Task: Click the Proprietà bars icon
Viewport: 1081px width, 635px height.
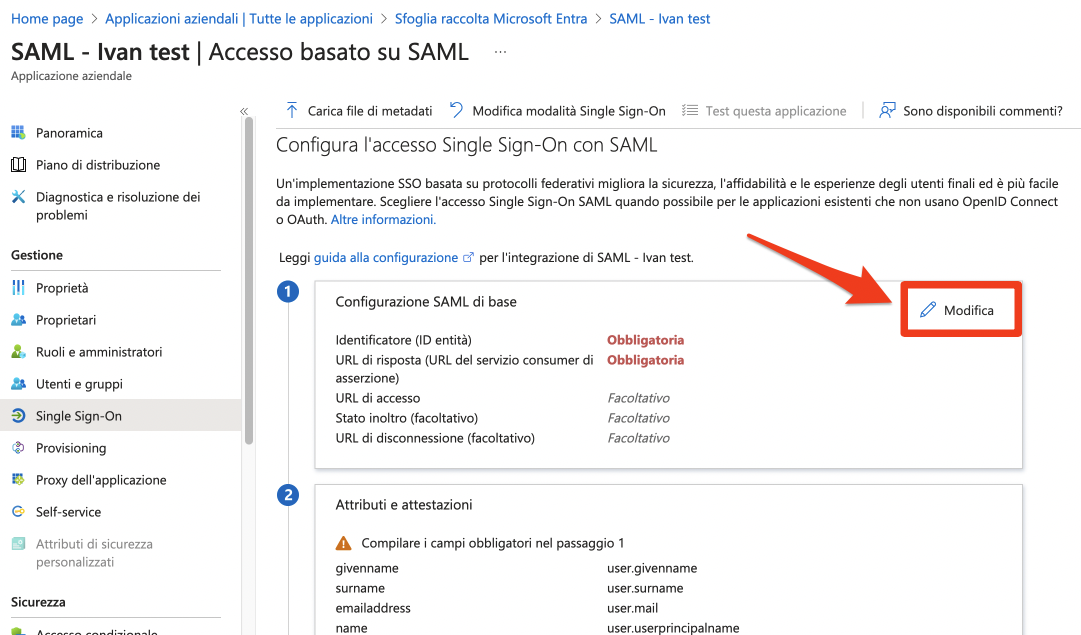Action: click(18, 288)
